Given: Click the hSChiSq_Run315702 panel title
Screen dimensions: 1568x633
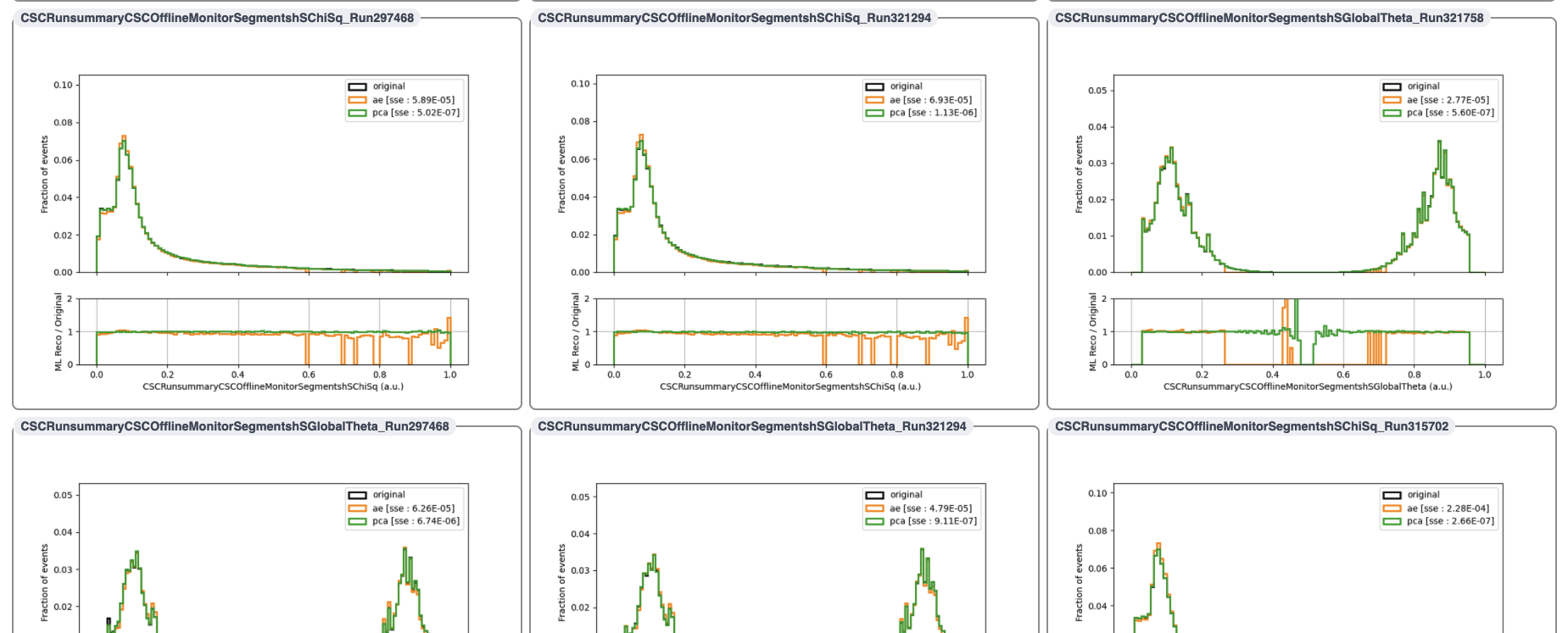Looking at the screenshot, I should tap(1252, 426).
